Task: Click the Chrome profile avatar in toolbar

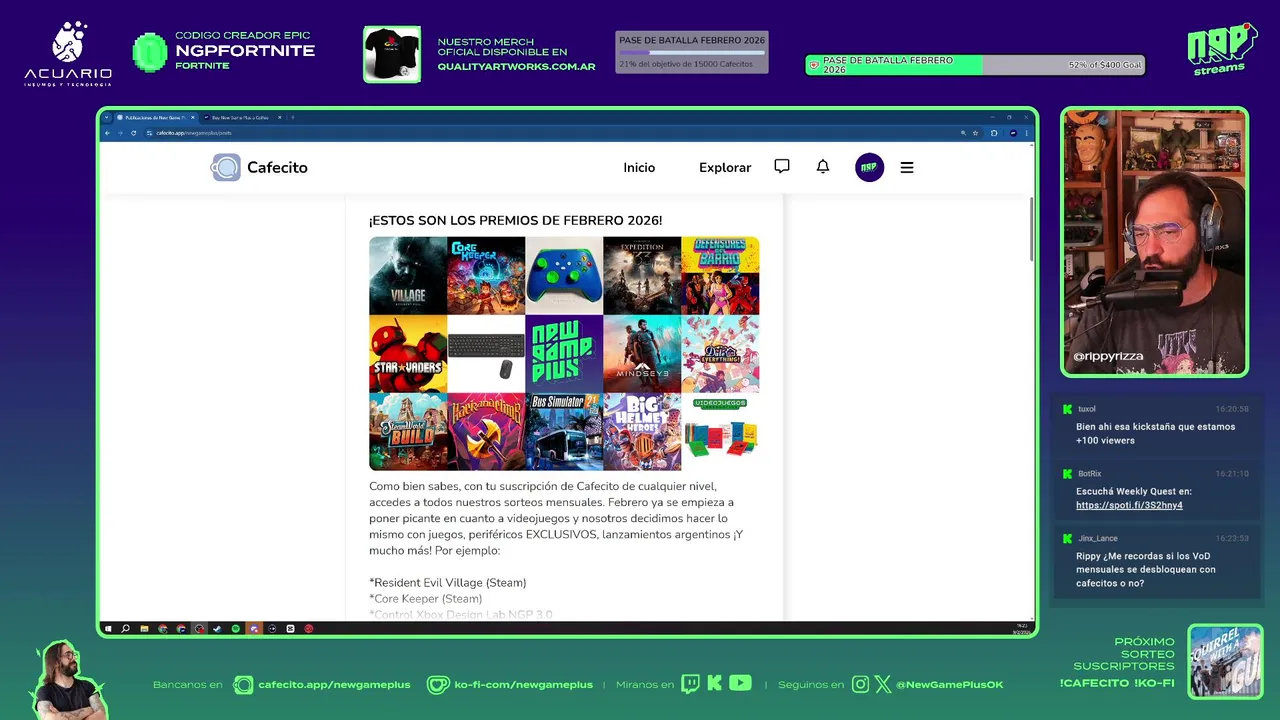Action: (x=1013, y=133)
